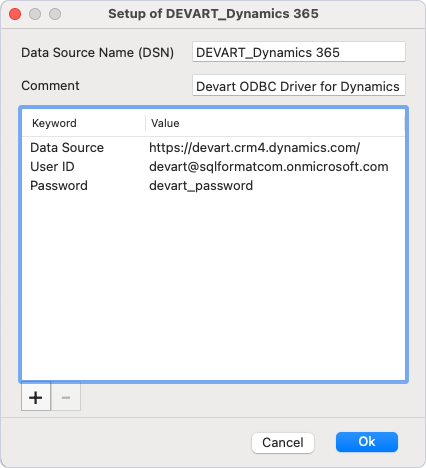Close the setup window with red button
The image size is (426, 468).
[x=15, y=14]
